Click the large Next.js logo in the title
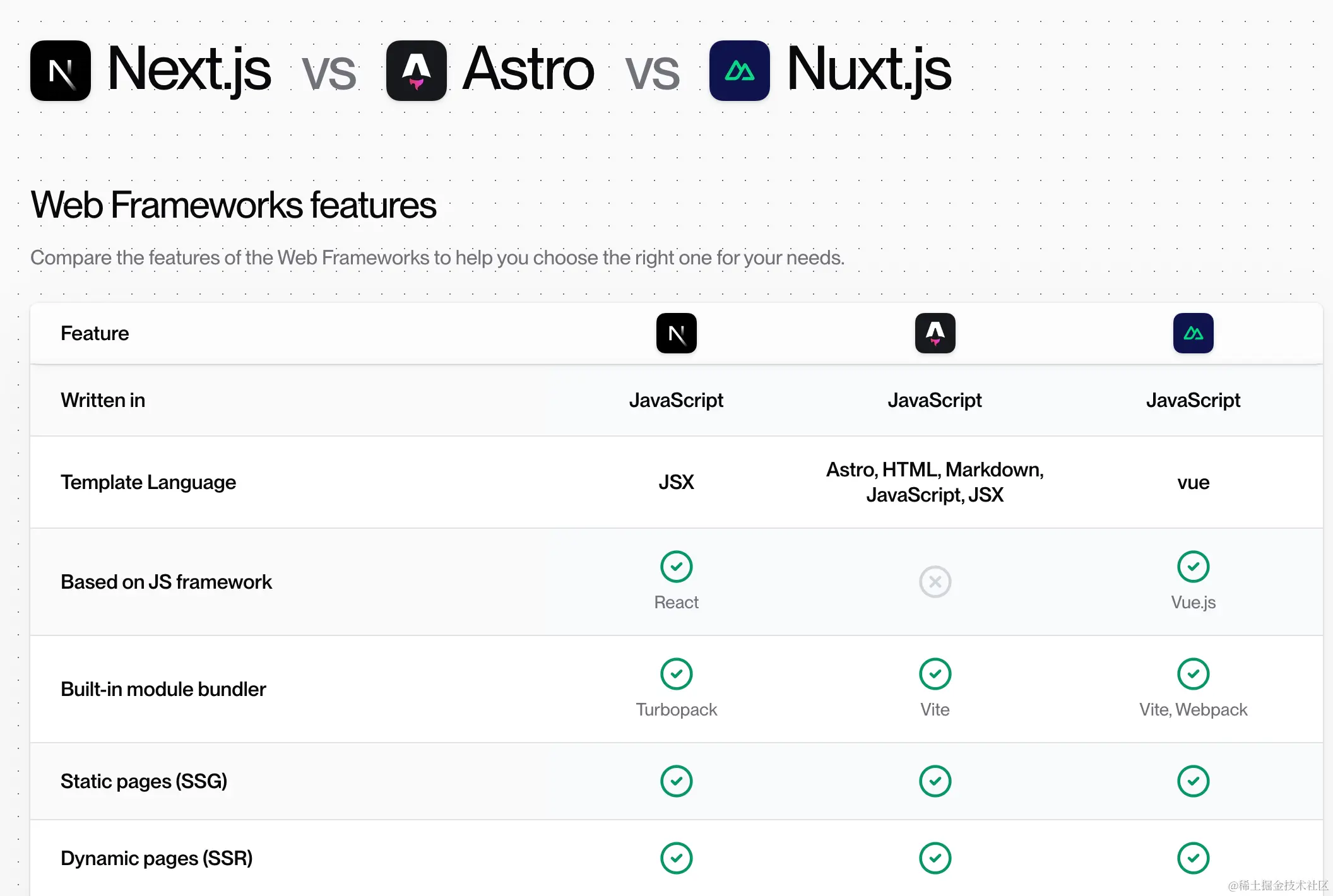This screenshot has height=896, width=1333. [61, 71]
